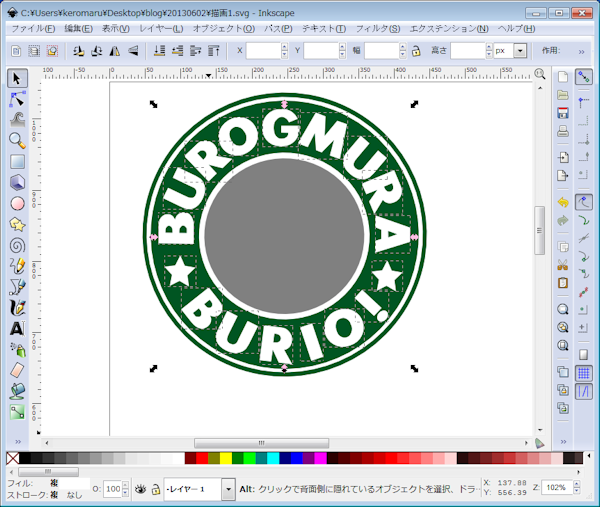Open the layer selector dropdown
Image resolution: width=600 pixels, height=507 pixels.
pyautogui.click(x=228, y=489)
